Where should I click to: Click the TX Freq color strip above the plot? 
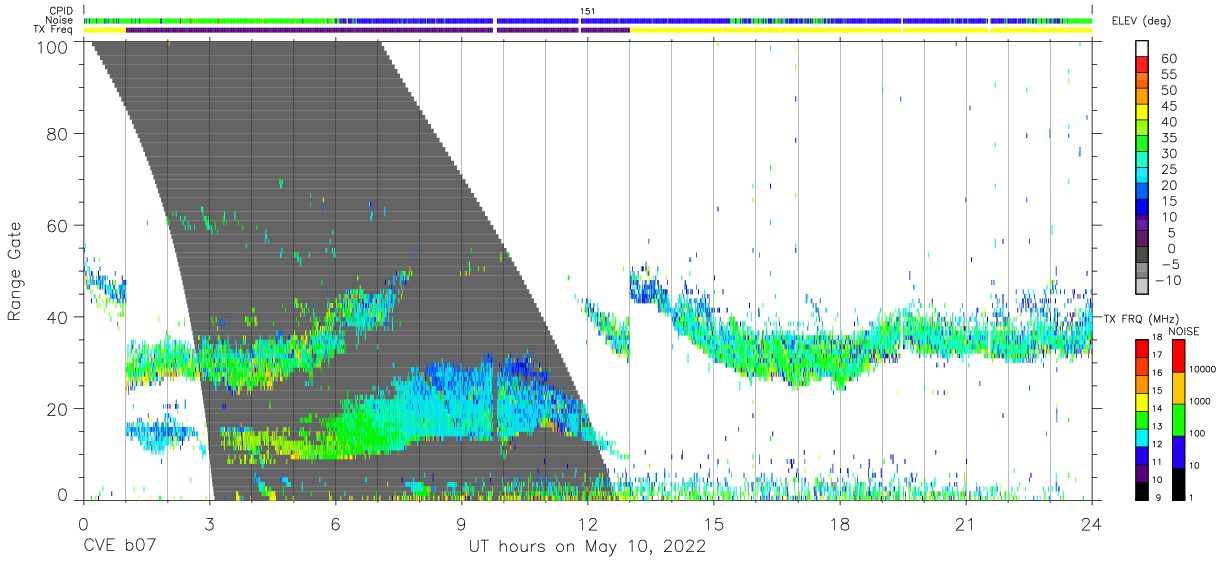click(588, 30)
